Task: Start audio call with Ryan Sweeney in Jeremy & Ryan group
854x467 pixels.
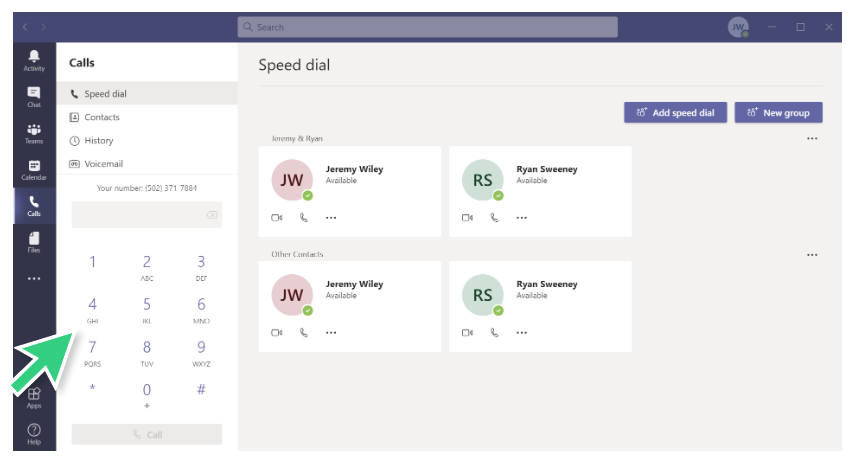Action: coord(495,217)
